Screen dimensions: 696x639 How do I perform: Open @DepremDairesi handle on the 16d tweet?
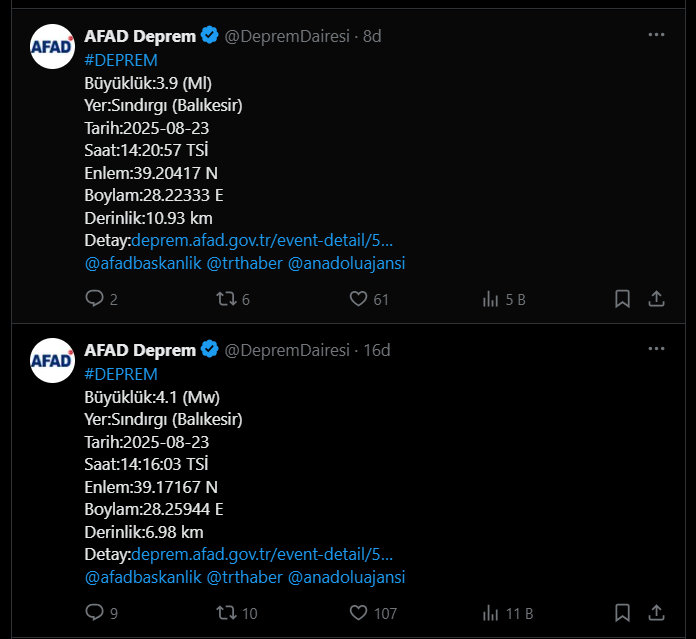click(x=287, y=350)
